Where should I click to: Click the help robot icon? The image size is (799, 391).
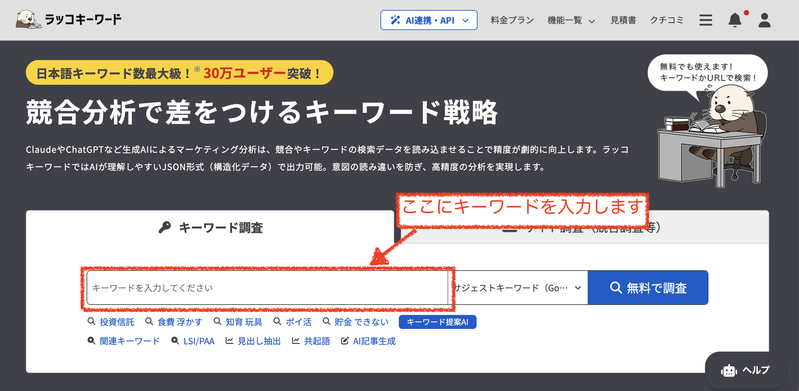[x=729, y=371]
